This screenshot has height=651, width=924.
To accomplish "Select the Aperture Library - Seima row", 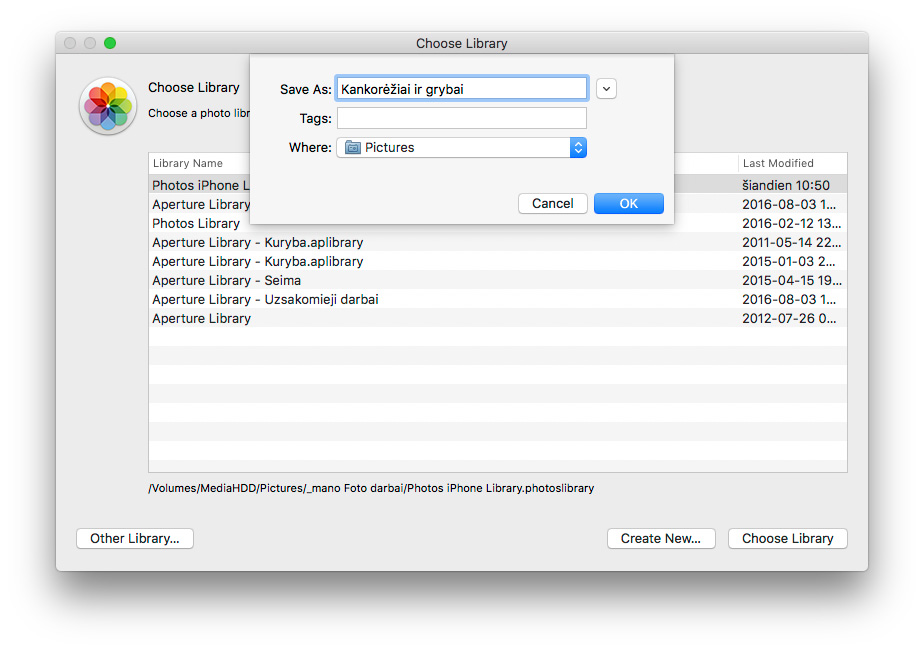I will [x=498, y=280].
